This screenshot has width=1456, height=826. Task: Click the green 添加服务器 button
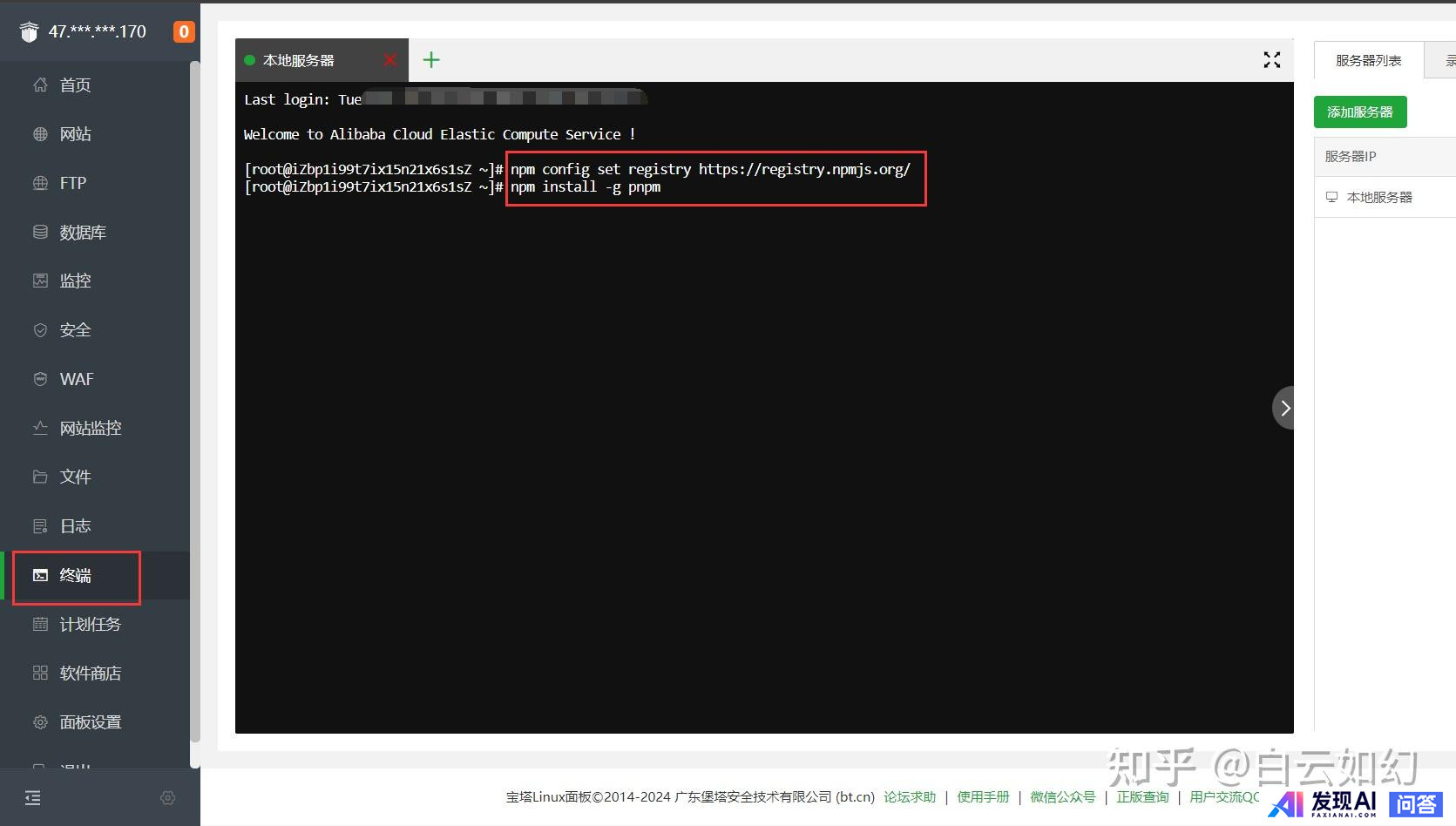coord(1359,112)
